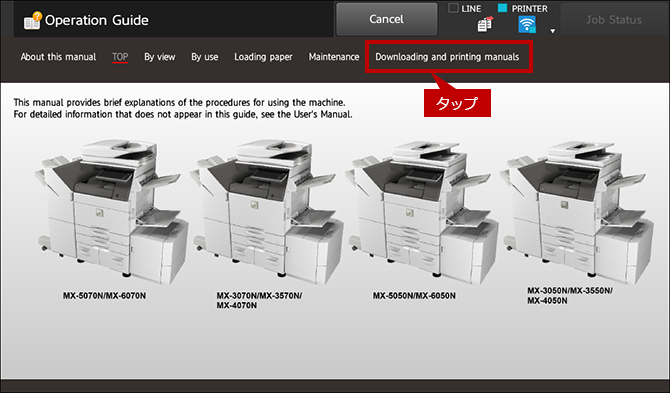Click the MX-5070N/MX-6070N model label
This screenshot has width=670, height=393.
(x=104, y=296)
